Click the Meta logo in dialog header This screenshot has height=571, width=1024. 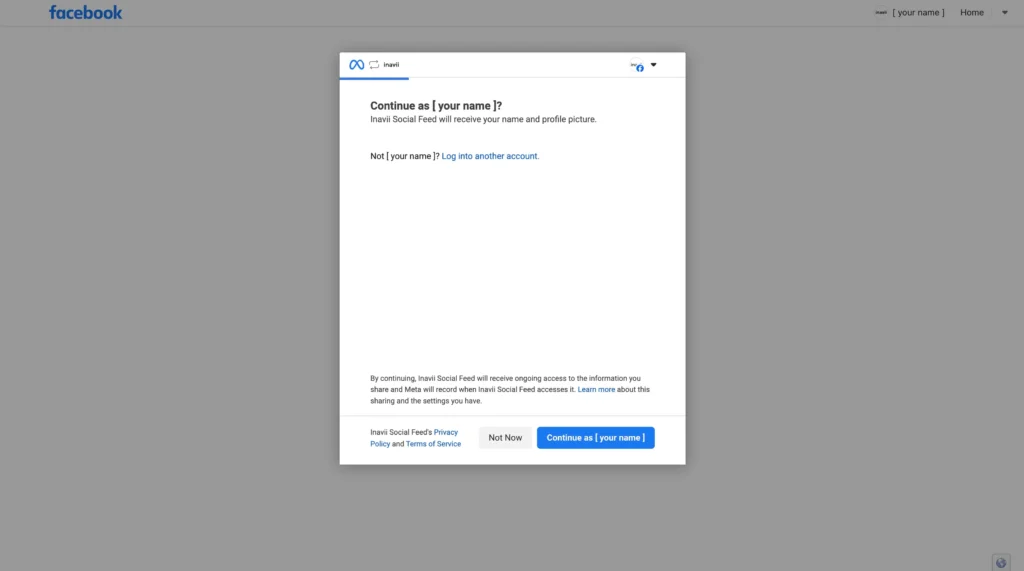pos(357,65)
